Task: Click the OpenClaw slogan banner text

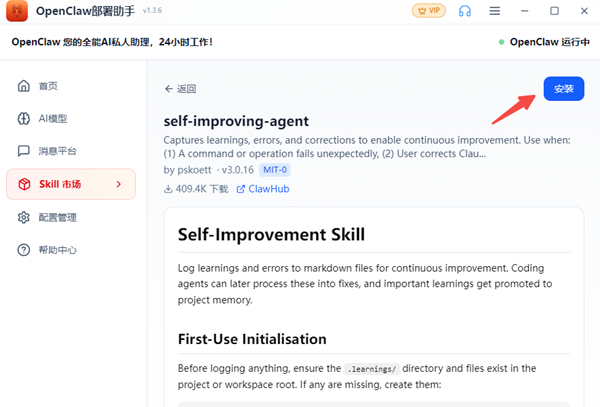Action: (x=112, y=42)
